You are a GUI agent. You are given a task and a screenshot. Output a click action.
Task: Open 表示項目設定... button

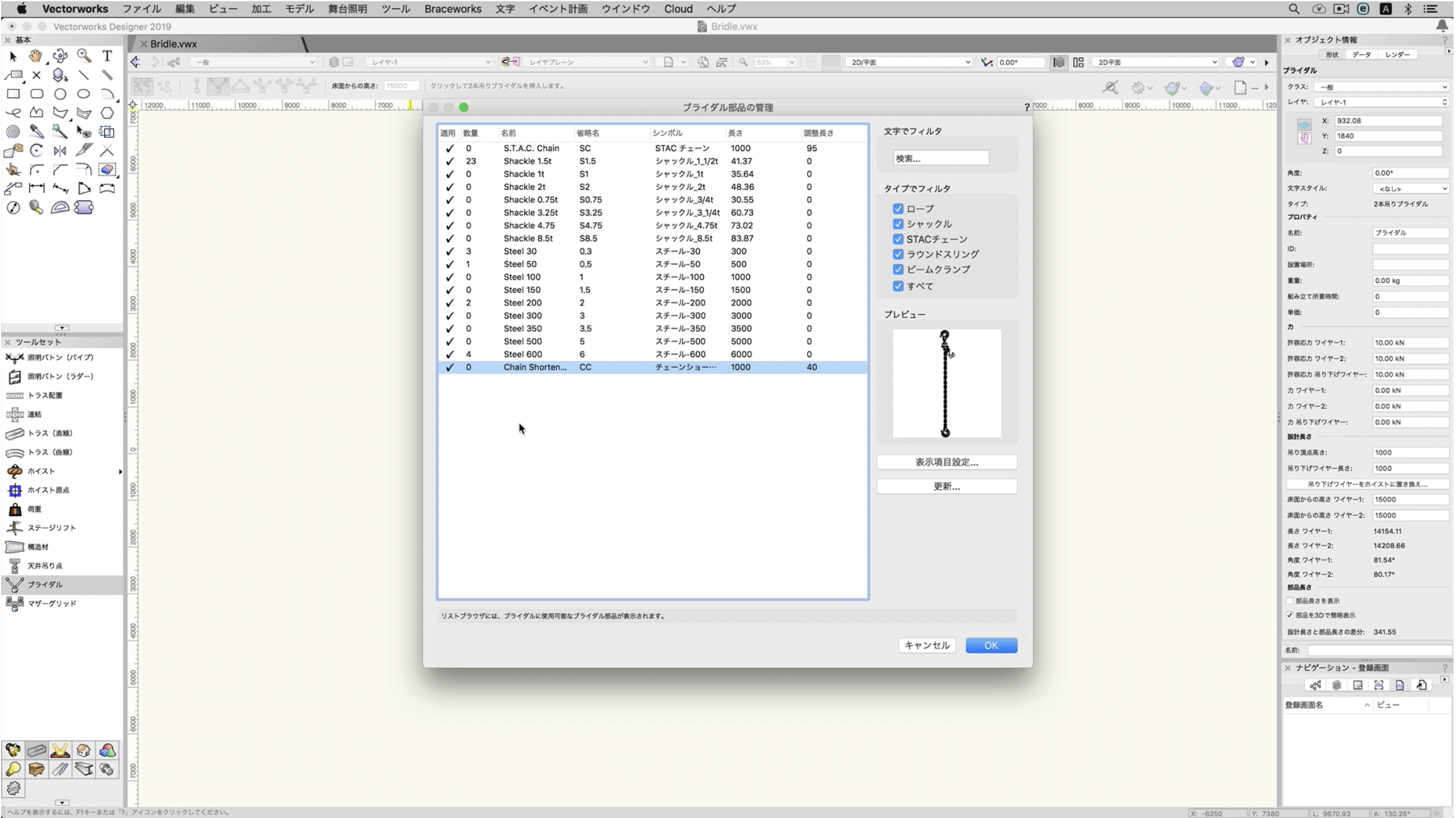click(947, 462)
